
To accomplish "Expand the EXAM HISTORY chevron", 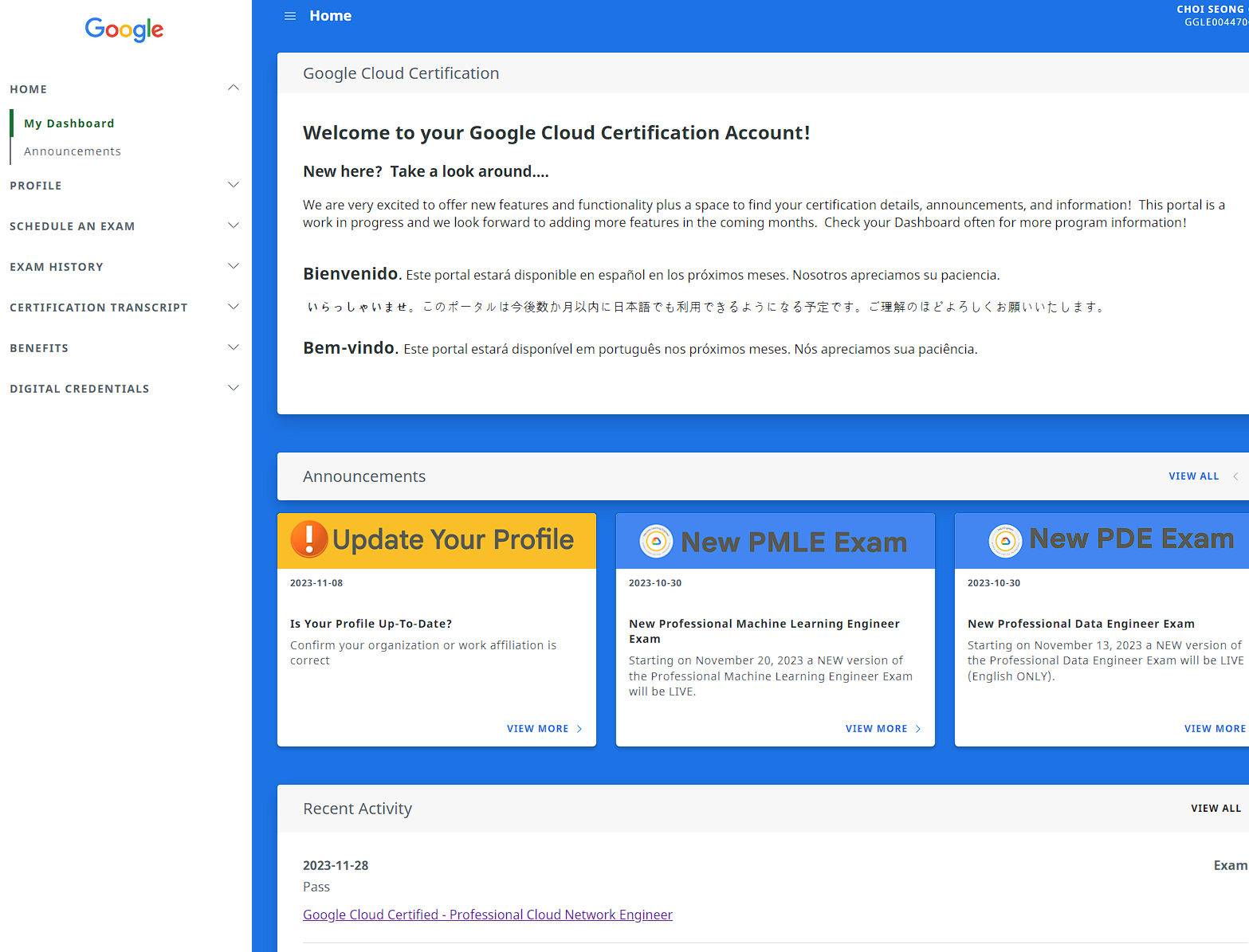I will 234,266.
